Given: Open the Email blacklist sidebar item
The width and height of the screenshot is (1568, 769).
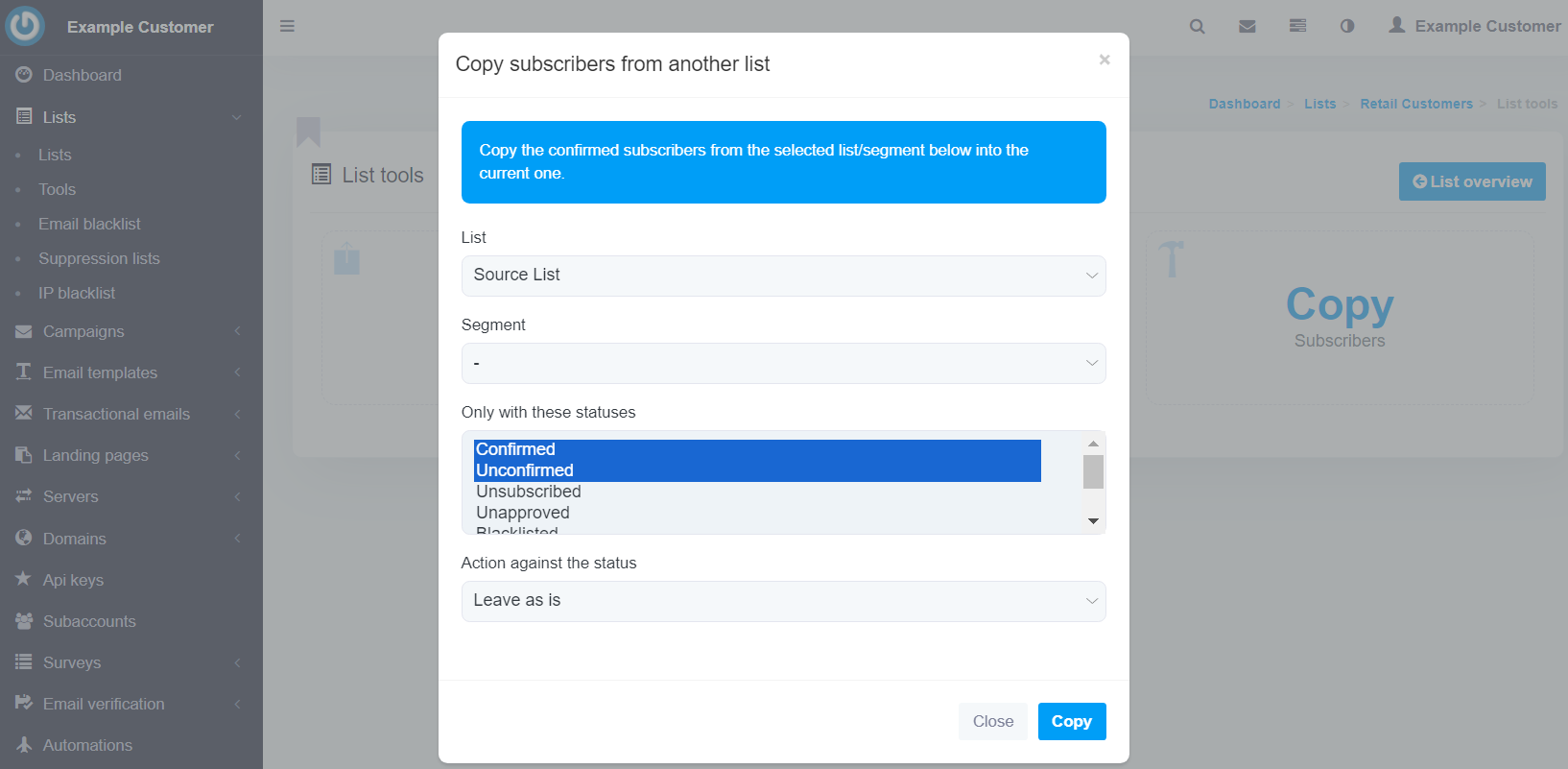Looking at the screenshot, I should [x=89, y=224].
